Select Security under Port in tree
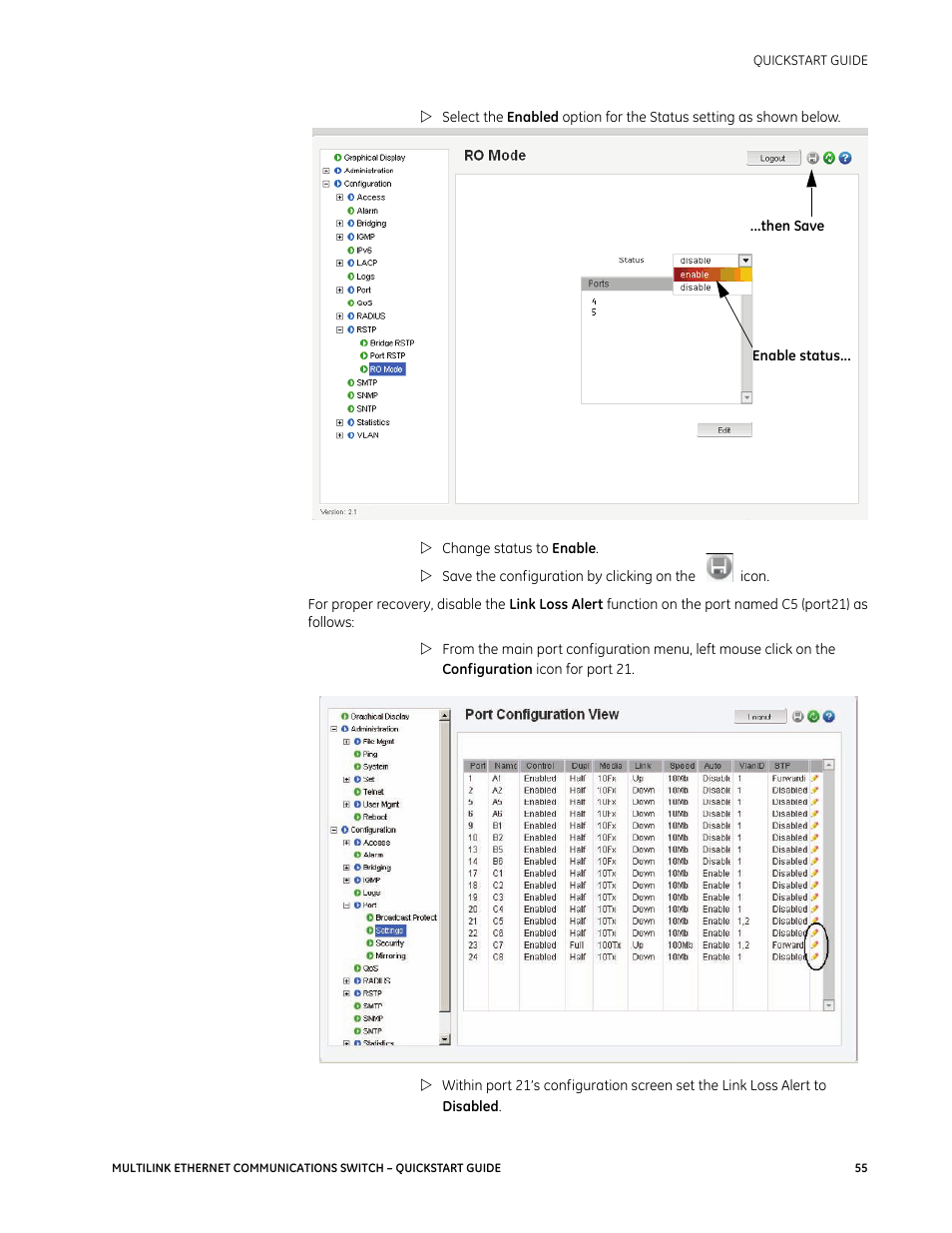The image size is (952, 1233). (x=390, y=943)
